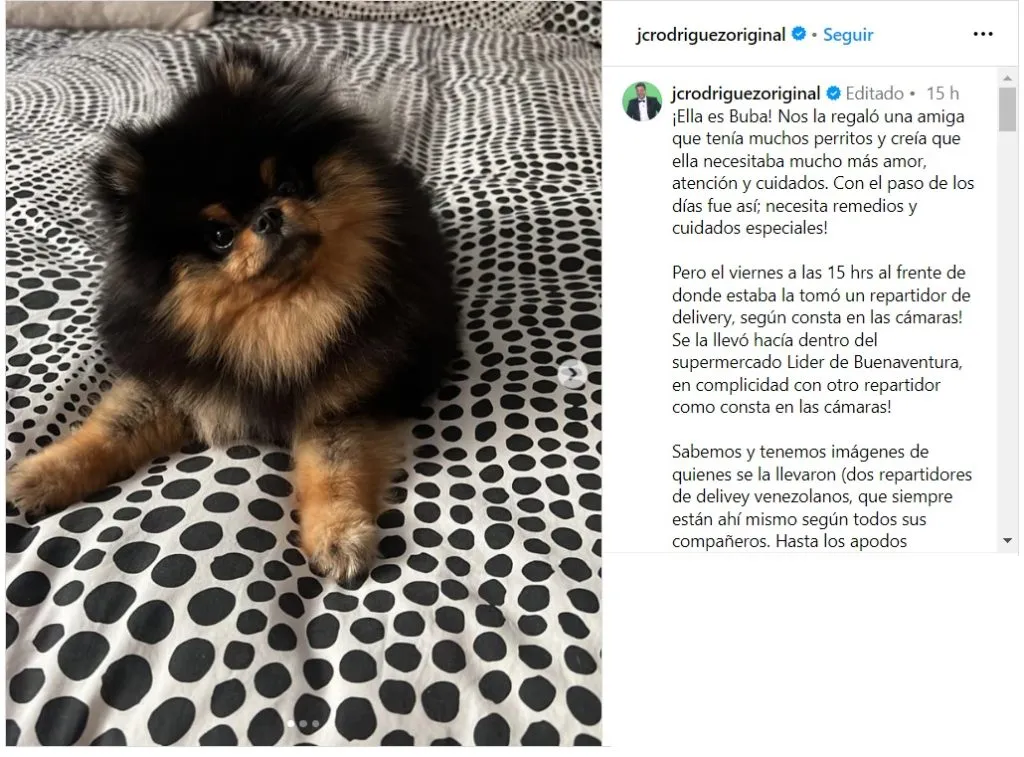This screenshot has height=757, width=1024.
Task: Advance to the next photo with carousel arrow
Action: (573, 374)
